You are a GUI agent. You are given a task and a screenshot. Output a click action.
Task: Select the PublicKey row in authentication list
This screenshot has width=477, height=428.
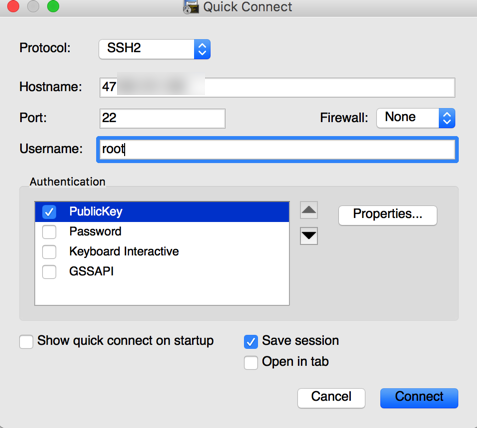click(x=162, y=212)
